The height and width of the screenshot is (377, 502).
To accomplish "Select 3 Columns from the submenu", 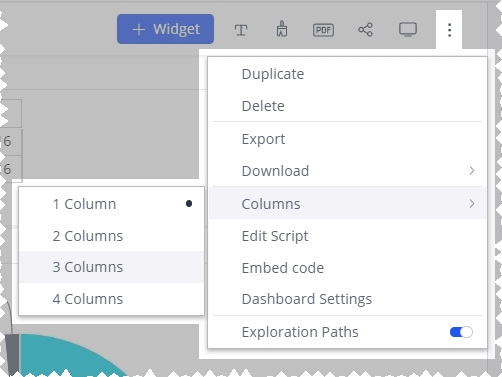I will (112, 267).
